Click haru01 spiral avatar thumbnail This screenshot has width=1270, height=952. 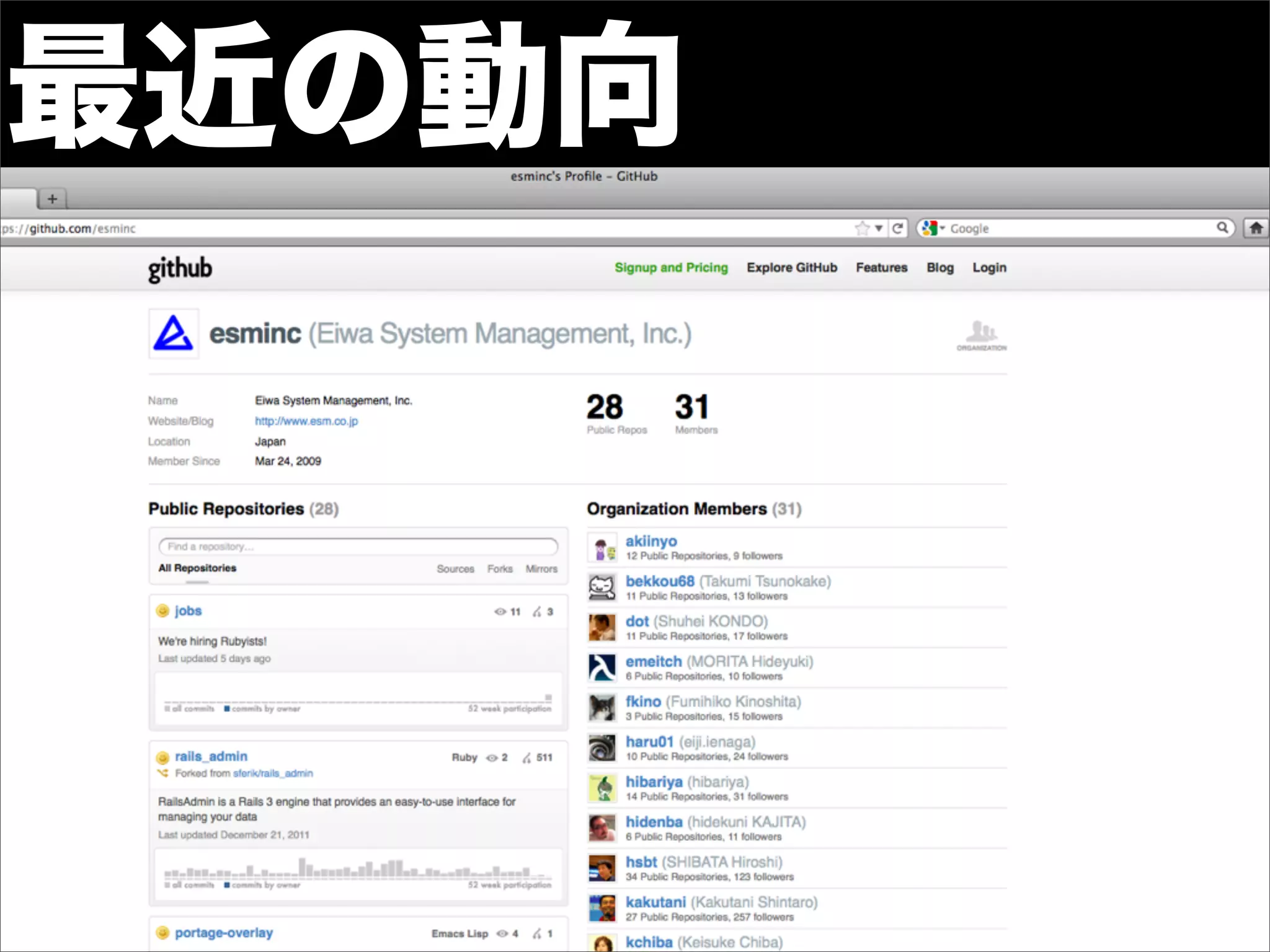pyautogui.click(x=602, y=748)
